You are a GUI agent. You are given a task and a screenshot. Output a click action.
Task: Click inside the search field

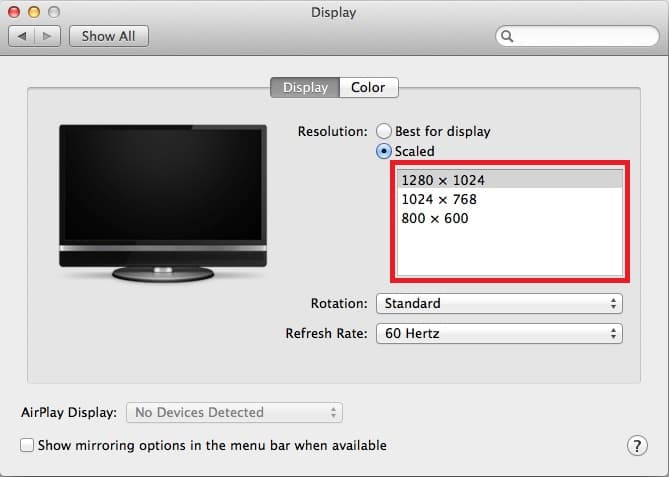[x=580, y=36]
